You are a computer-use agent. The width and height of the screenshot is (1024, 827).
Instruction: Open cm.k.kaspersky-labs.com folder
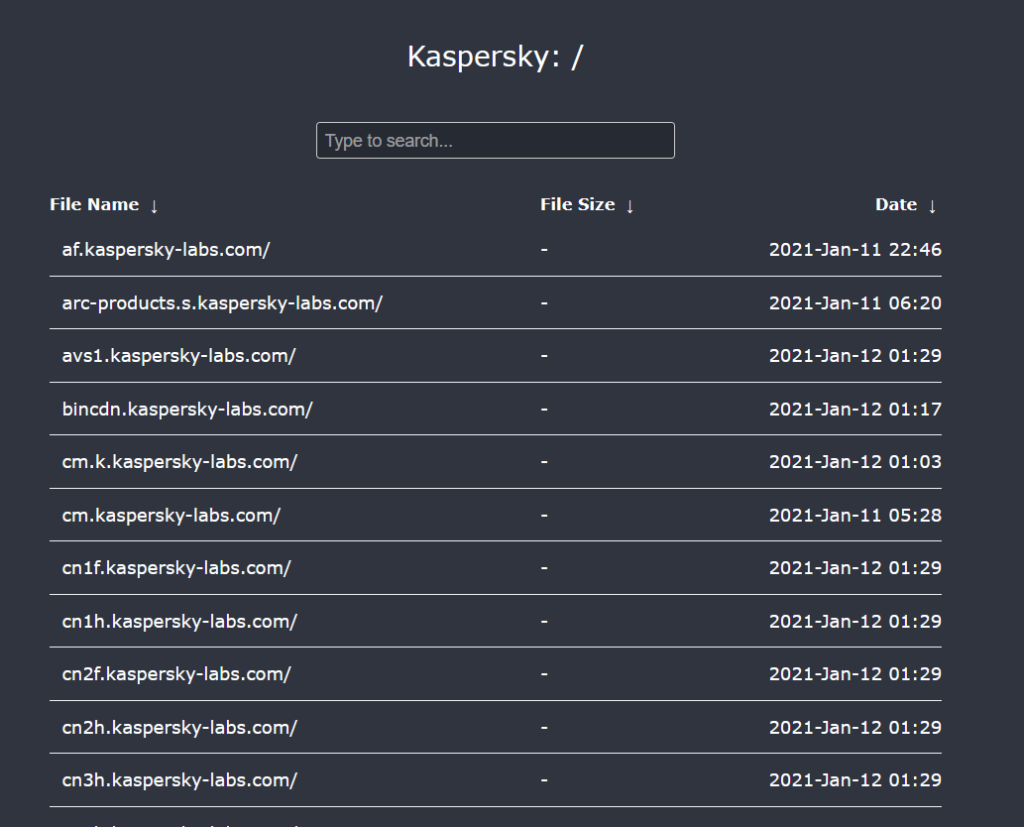click(180, 462)
